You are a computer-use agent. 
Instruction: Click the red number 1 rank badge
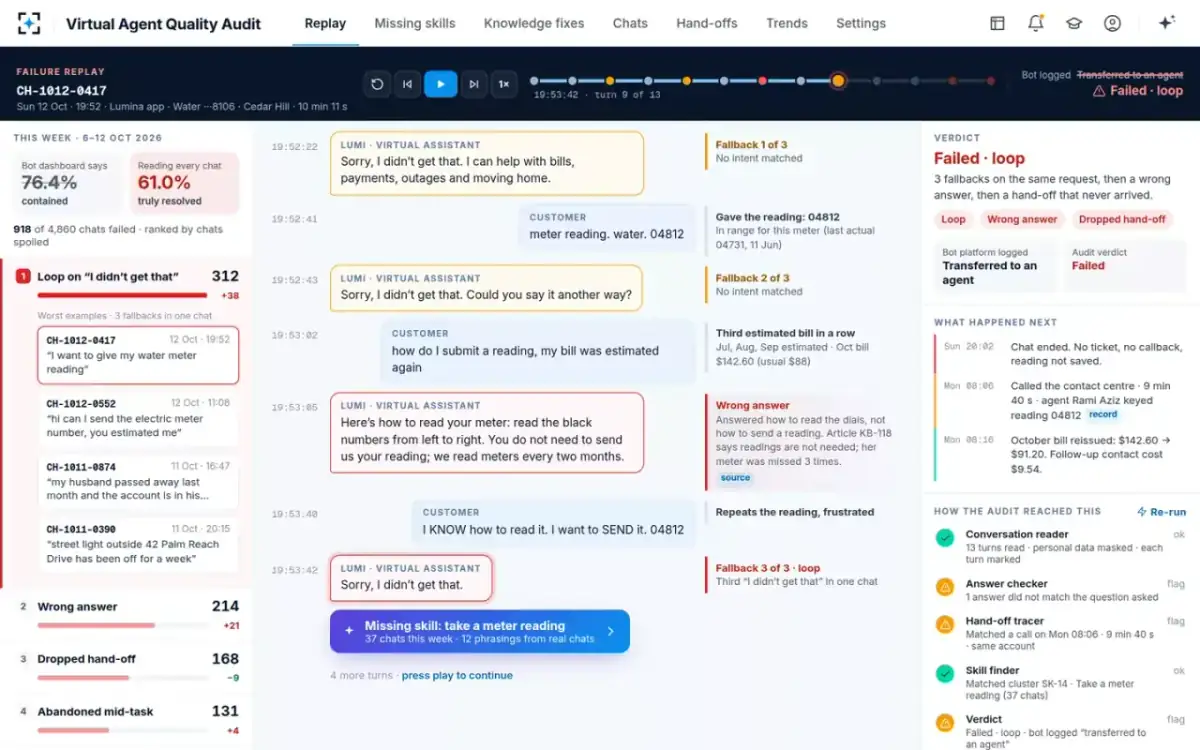[23, 277]
